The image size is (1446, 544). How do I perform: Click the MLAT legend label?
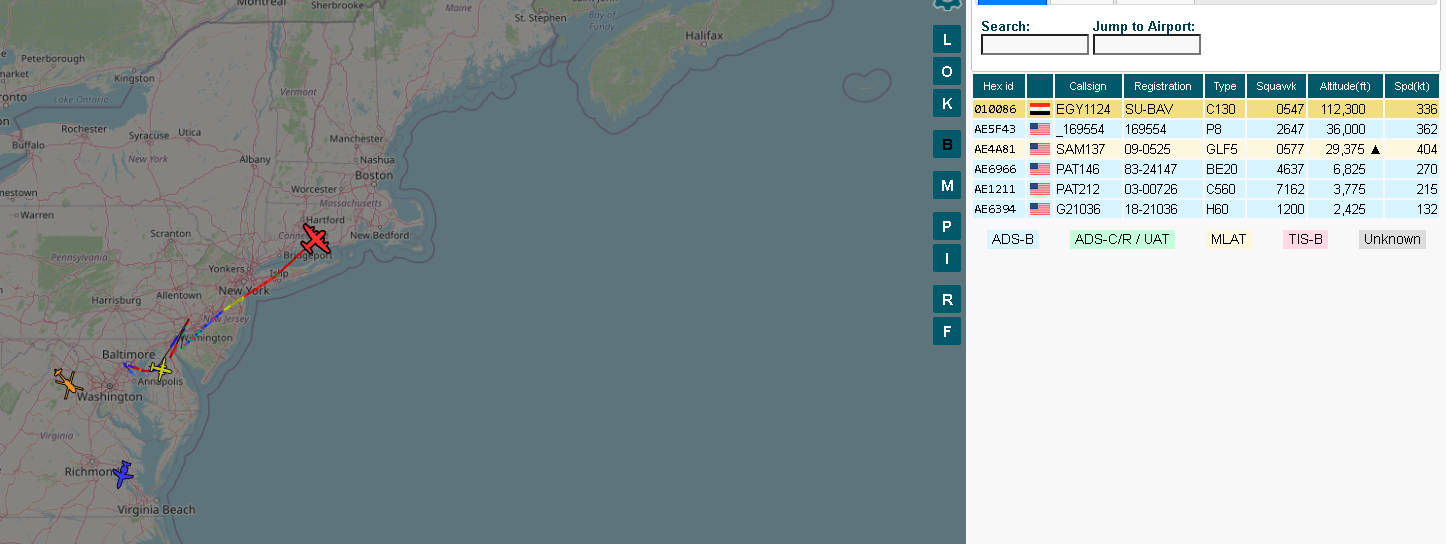1229,239
